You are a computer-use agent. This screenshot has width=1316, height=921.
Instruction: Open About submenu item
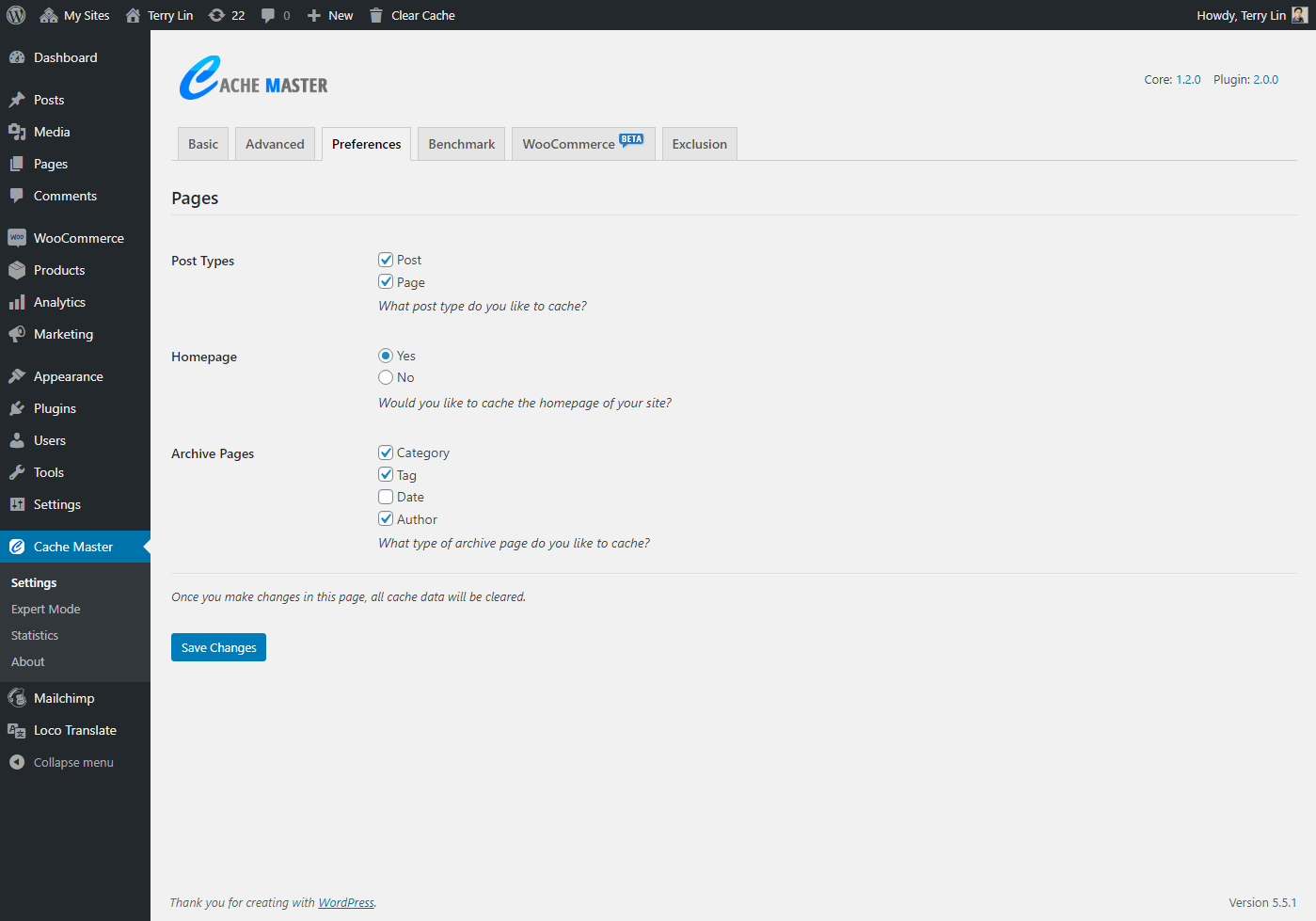(x=28, y=662)
